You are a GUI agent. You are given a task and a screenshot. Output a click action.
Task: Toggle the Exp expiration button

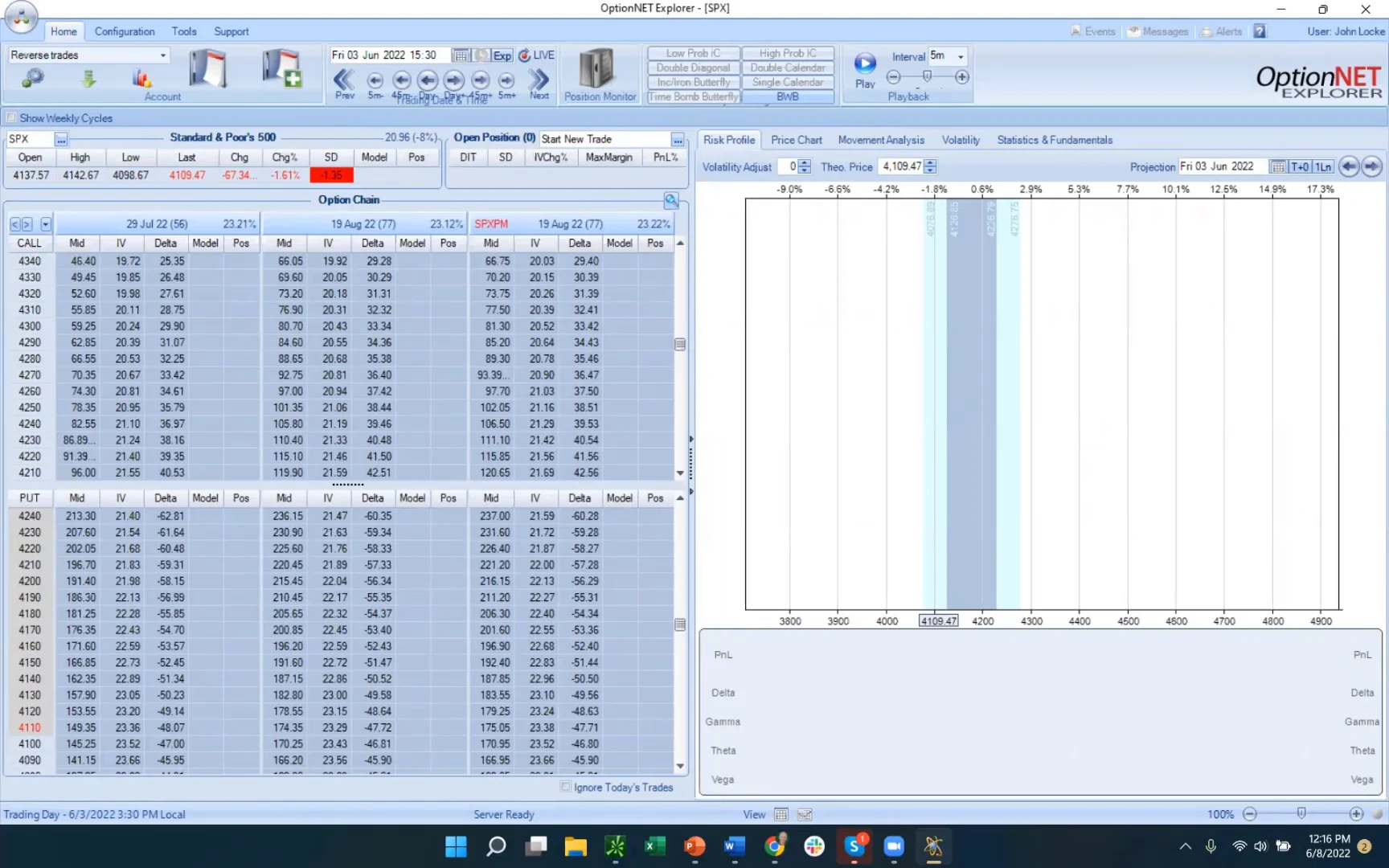pos(502,55)
